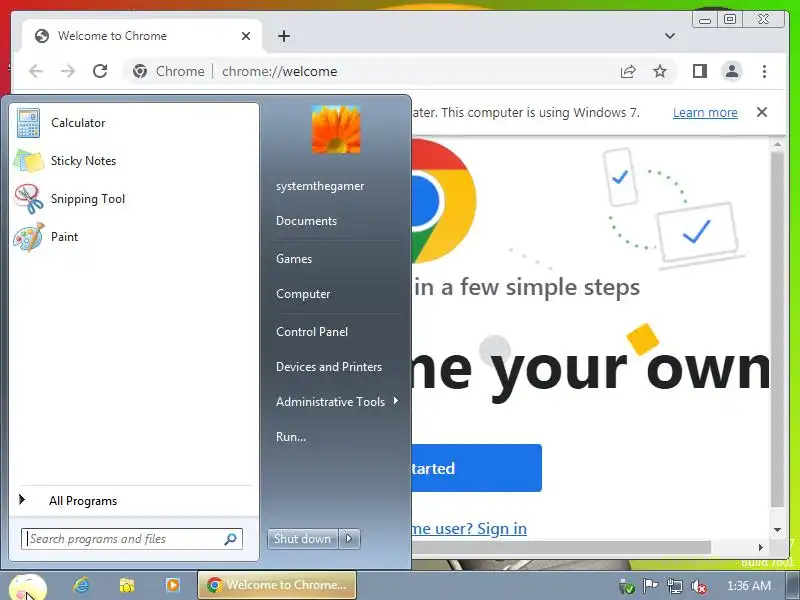Click Safely Remove Hardware tray icon
Screen dimensions: 800x600
pyautogui.click(x=626, y=586)
